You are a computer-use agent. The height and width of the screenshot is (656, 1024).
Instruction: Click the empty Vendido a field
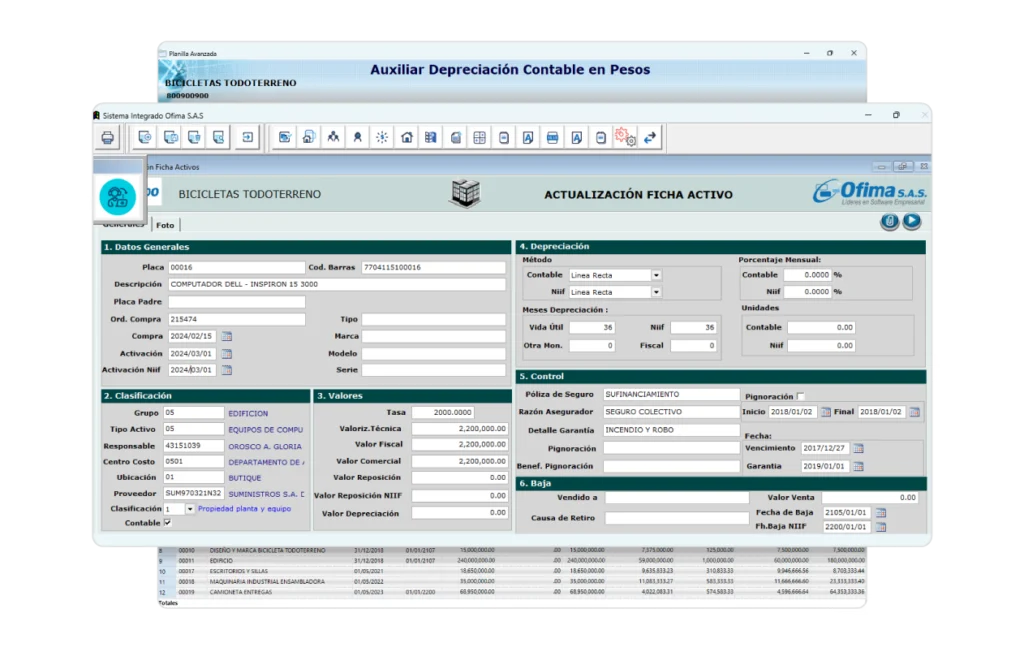pyautogui.click(x=677, y=498)
